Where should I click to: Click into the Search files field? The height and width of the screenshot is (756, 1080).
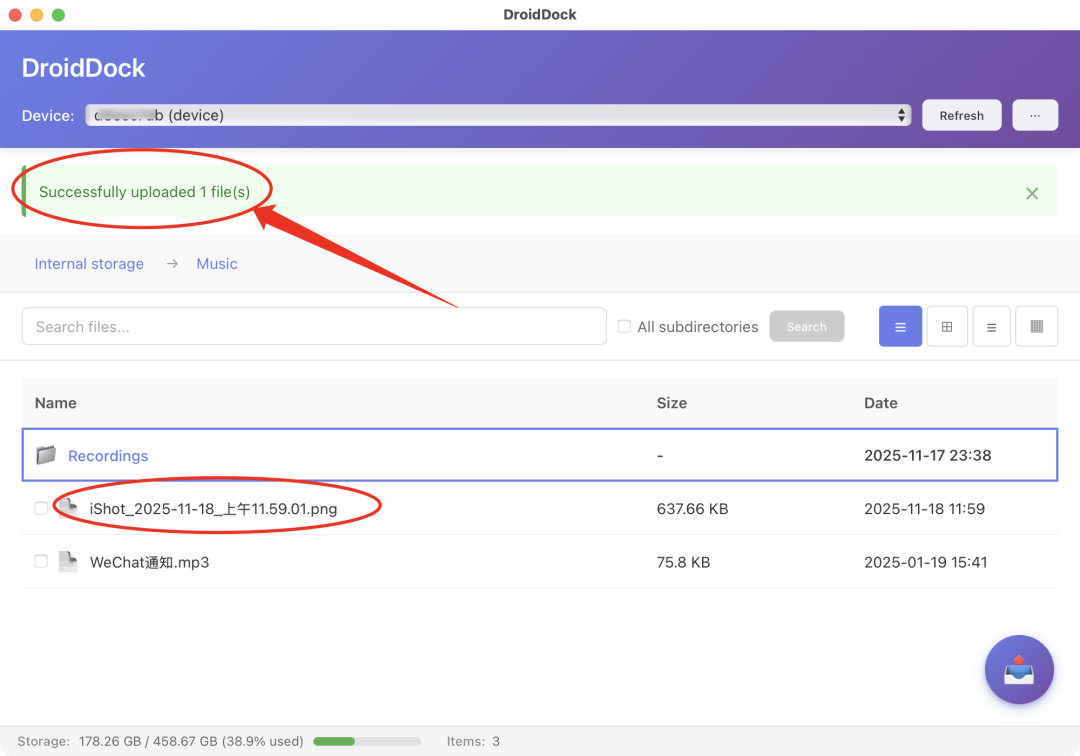314,326
